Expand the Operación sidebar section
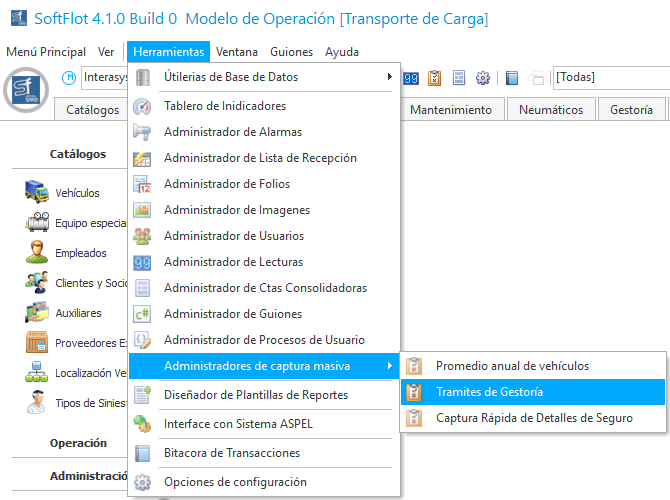Screen dimensions: 670x500 [78, 443]
